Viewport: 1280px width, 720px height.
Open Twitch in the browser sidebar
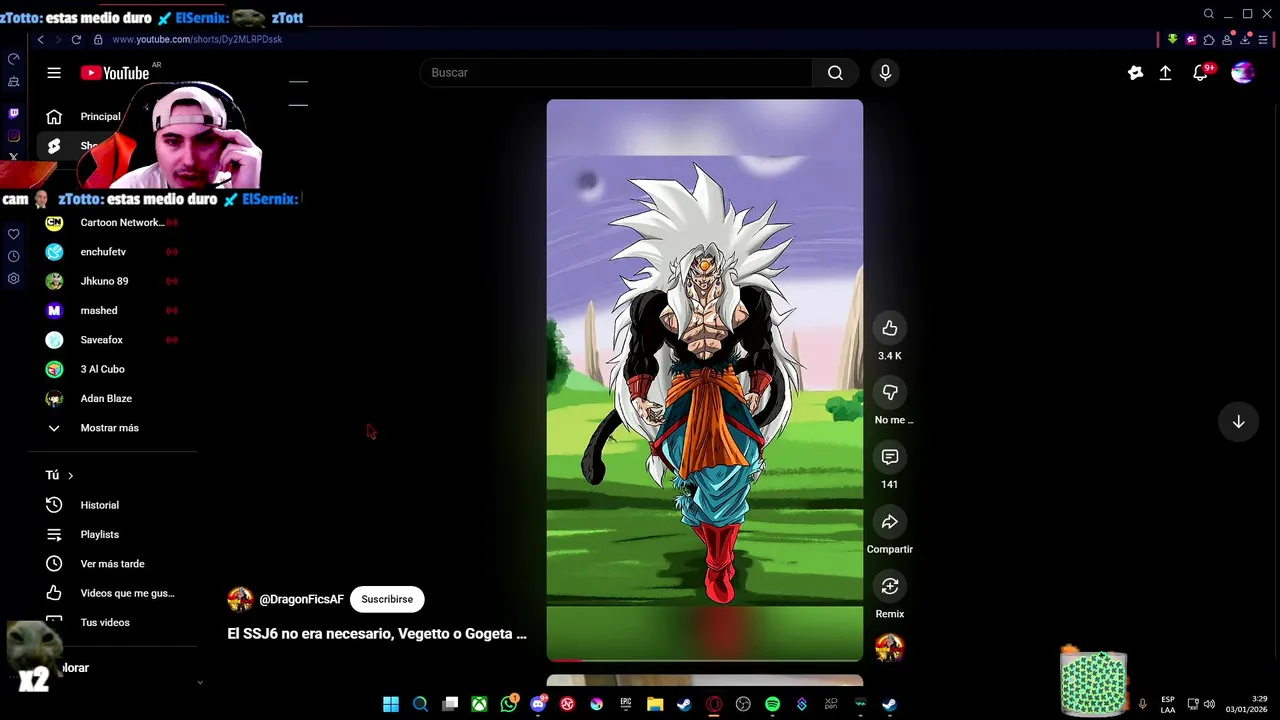(x=13, y=113)
